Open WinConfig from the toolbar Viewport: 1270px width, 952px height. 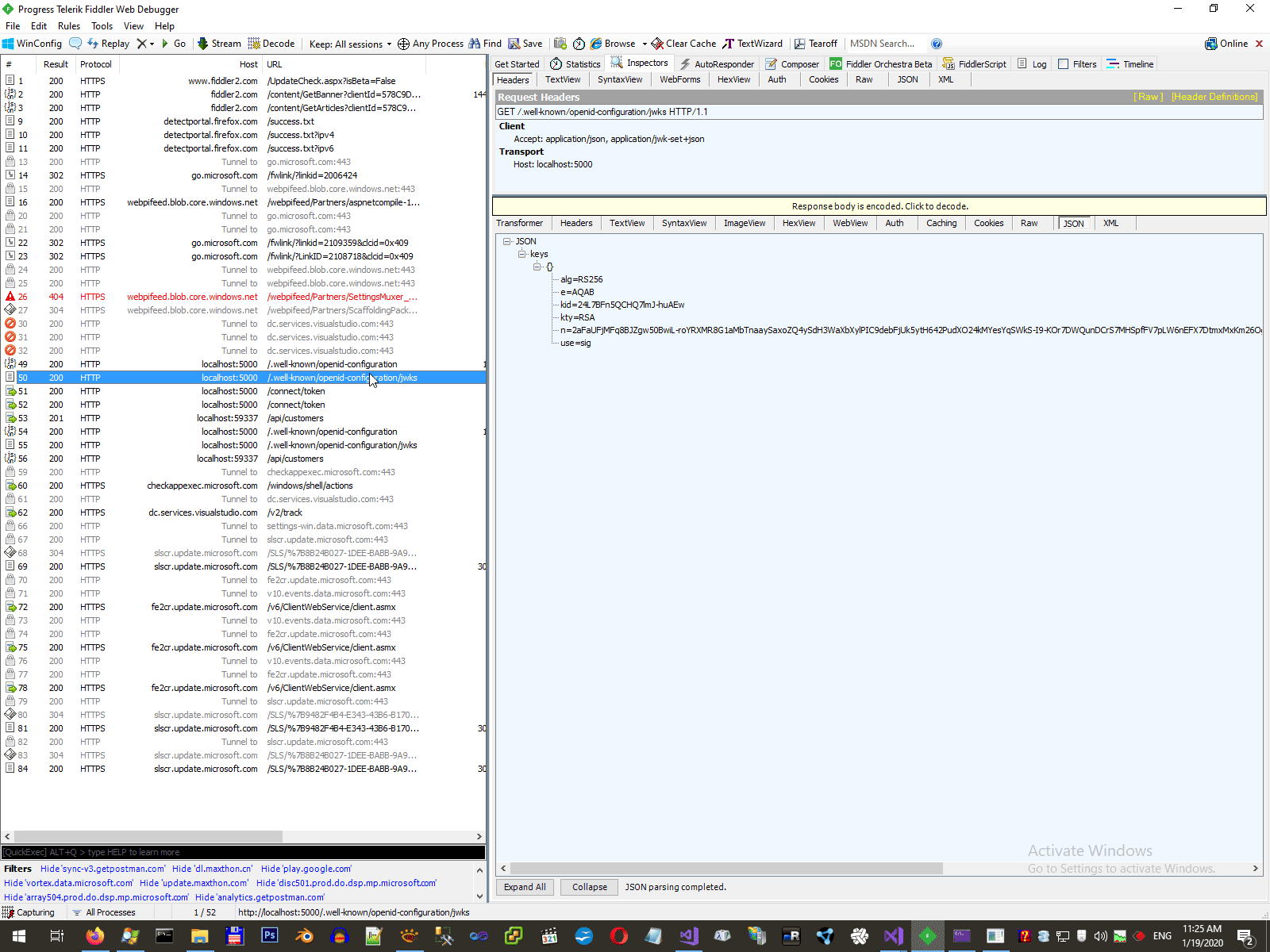[x=32, y=44]
